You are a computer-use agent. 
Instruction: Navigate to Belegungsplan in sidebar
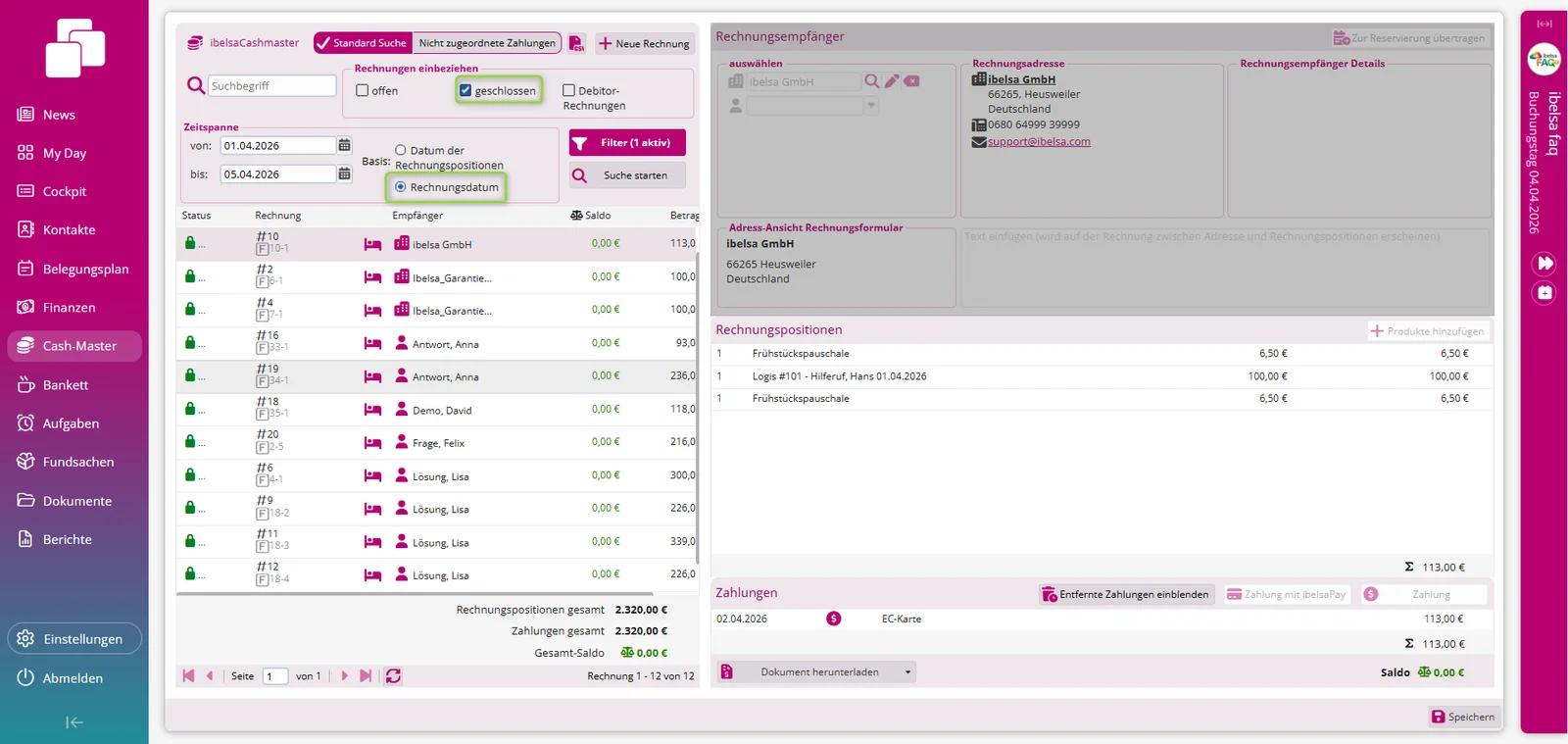pos(74,269)
